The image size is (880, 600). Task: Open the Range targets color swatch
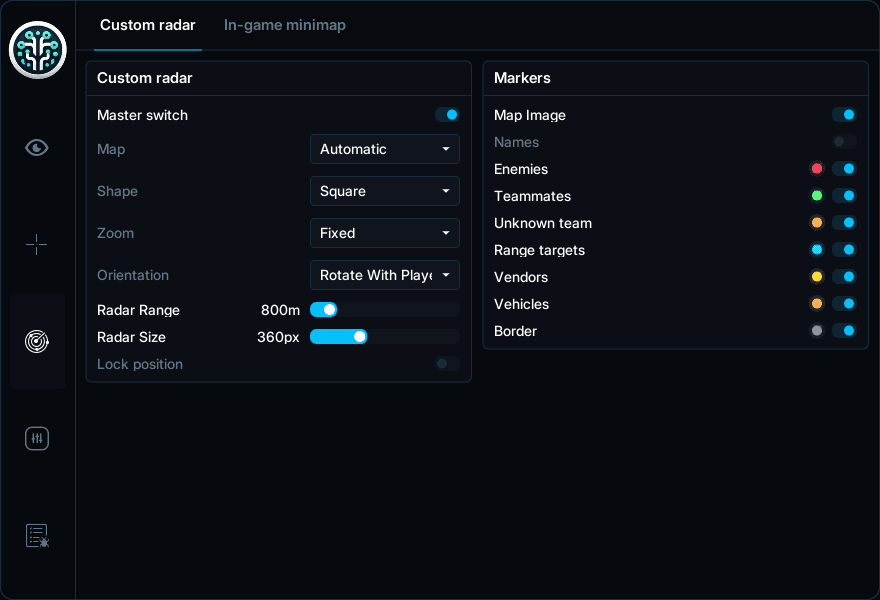click(x=817, y=250)
